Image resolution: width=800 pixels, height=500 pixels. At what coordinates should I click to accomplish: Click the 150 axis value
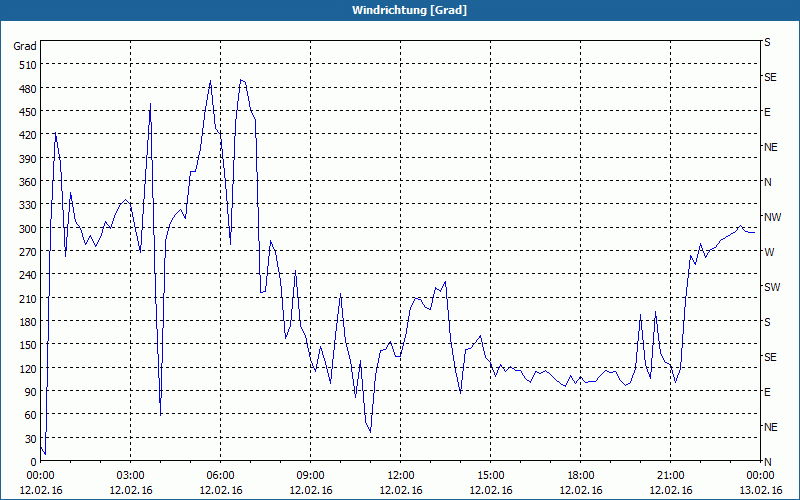pos(28,345)
